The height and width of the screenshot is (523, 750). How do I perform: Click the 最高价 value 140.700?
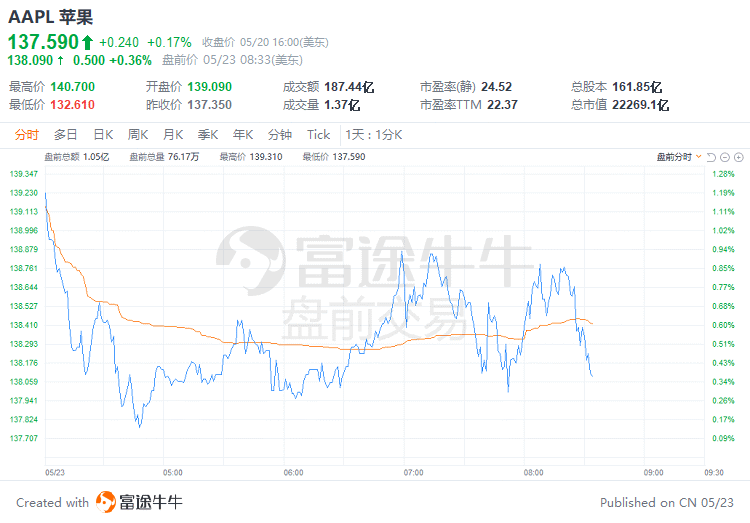(73, 87)
